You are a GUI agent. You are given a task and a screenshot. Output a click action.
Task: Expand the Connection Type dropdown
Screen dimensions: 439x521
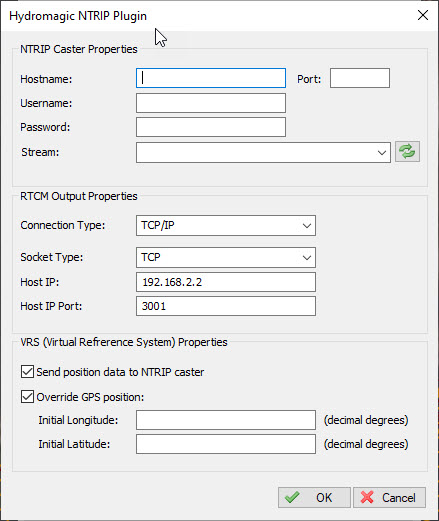click(x=226, y=225)
